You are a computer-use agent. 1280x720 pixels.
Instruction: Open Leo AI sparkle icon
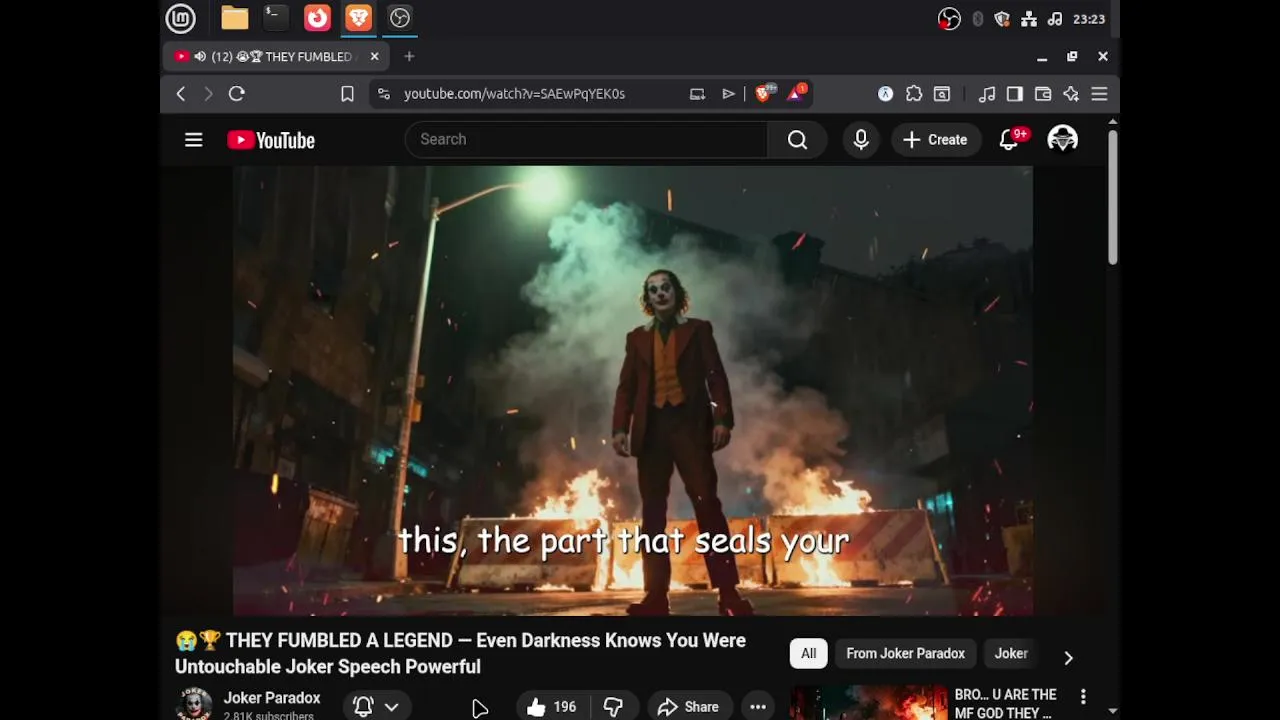1071,94
